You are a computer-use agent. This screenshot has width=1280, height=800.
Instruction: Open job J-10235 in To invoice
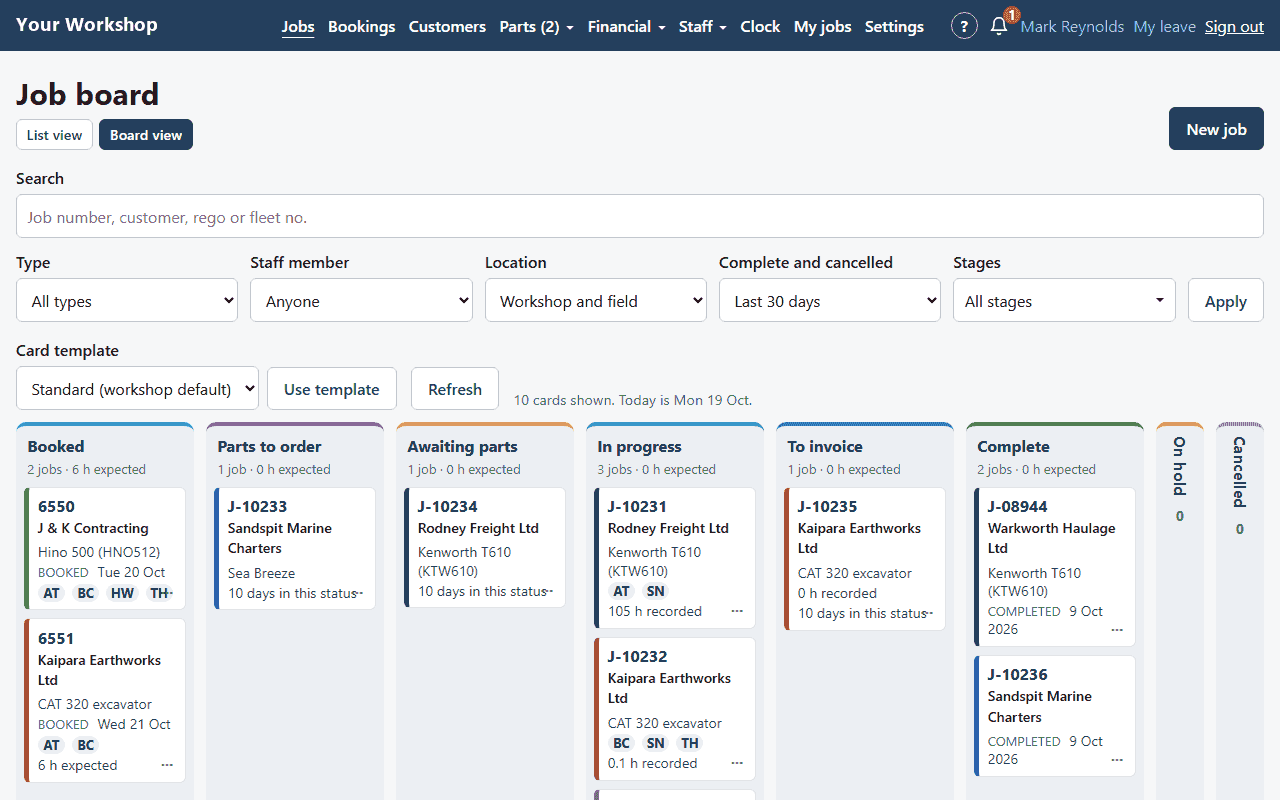865,559
